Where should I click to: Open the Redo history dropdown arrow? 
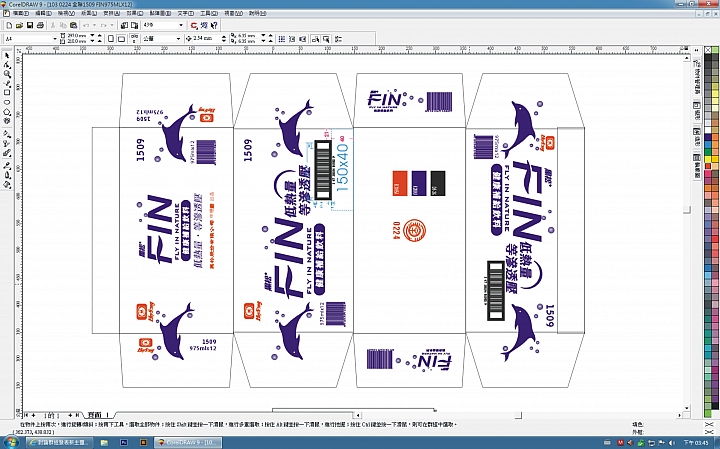tap(112, 25)
